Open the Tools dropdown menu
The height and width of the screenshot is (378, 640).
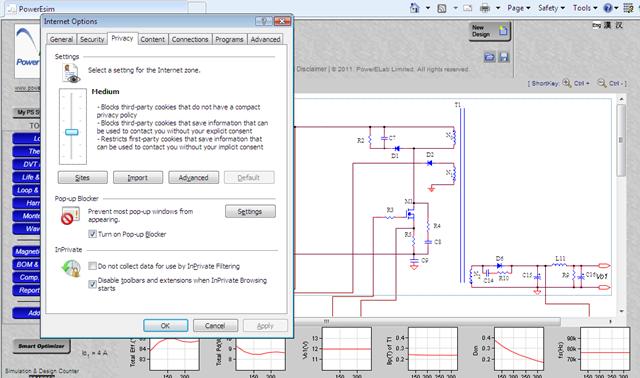click(584, 8)
